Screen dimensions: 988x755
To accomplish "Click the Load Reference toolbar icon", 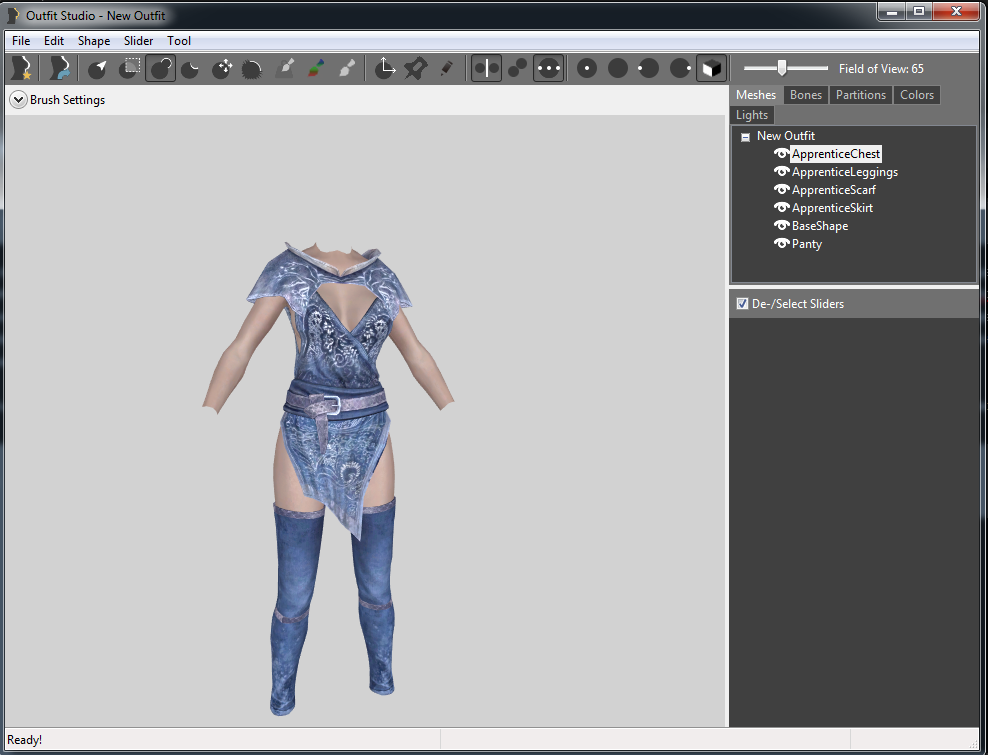I will (61, 68).
